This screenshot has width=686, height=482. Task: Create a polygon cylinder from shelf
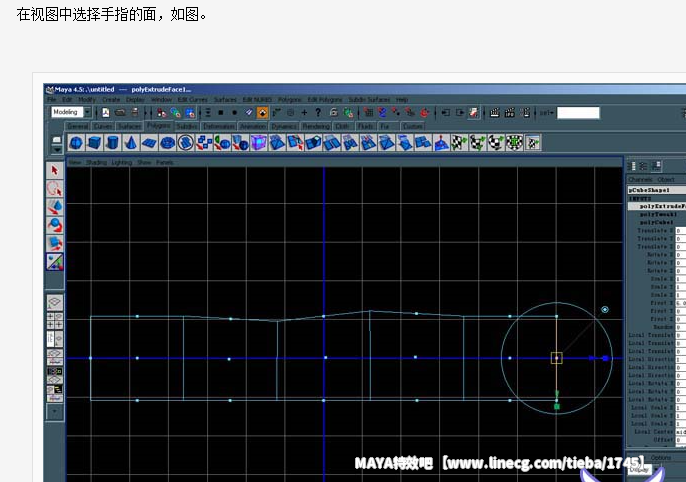[112, 143]
